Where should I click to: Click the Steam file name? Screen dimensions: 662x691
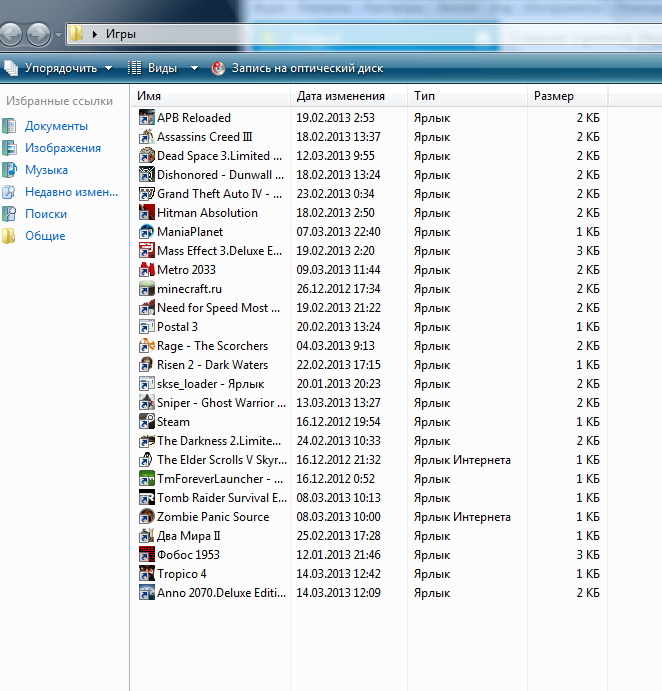(x=173, y=422)
